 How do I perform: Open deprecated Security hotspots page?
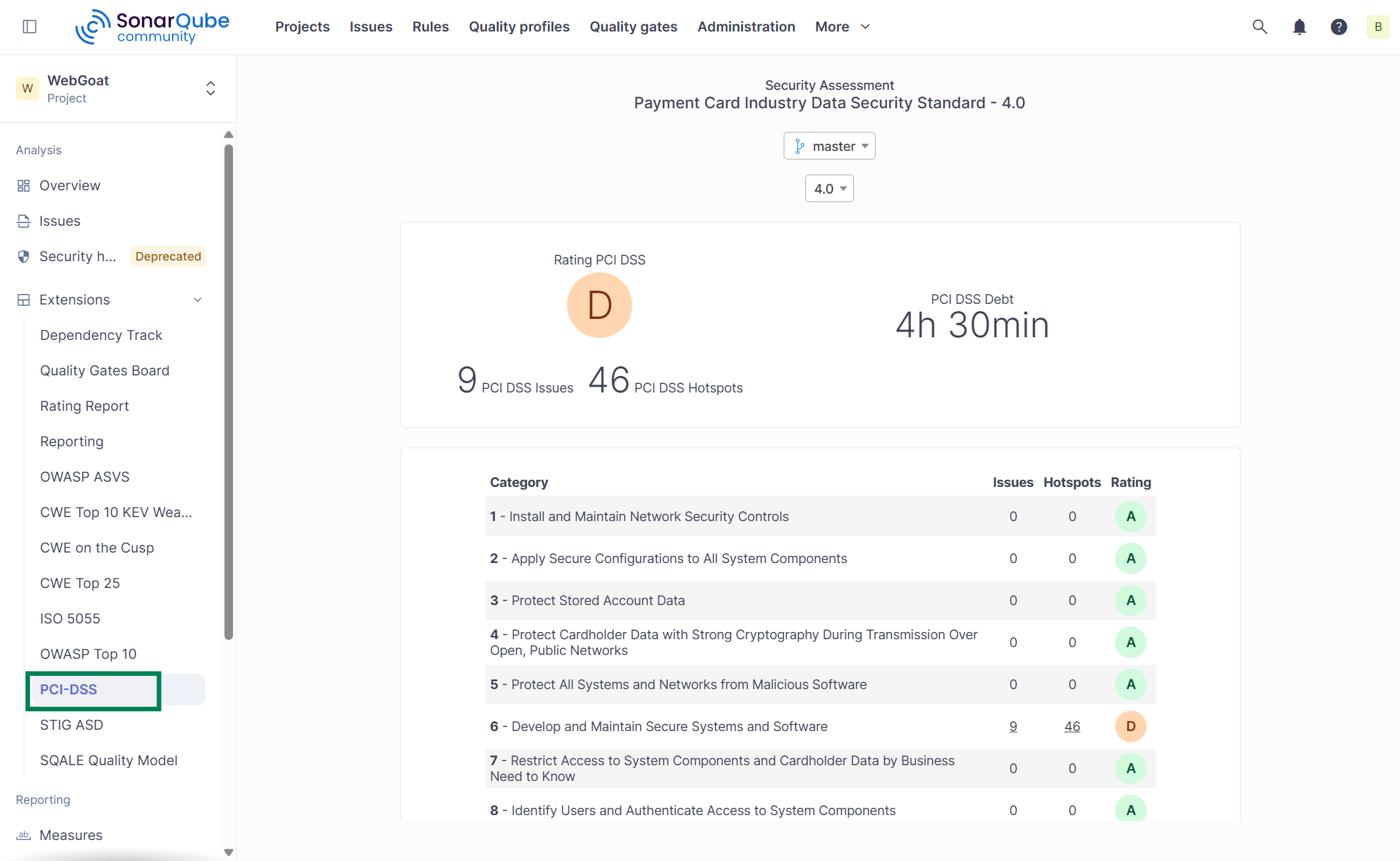pos(77,257)
